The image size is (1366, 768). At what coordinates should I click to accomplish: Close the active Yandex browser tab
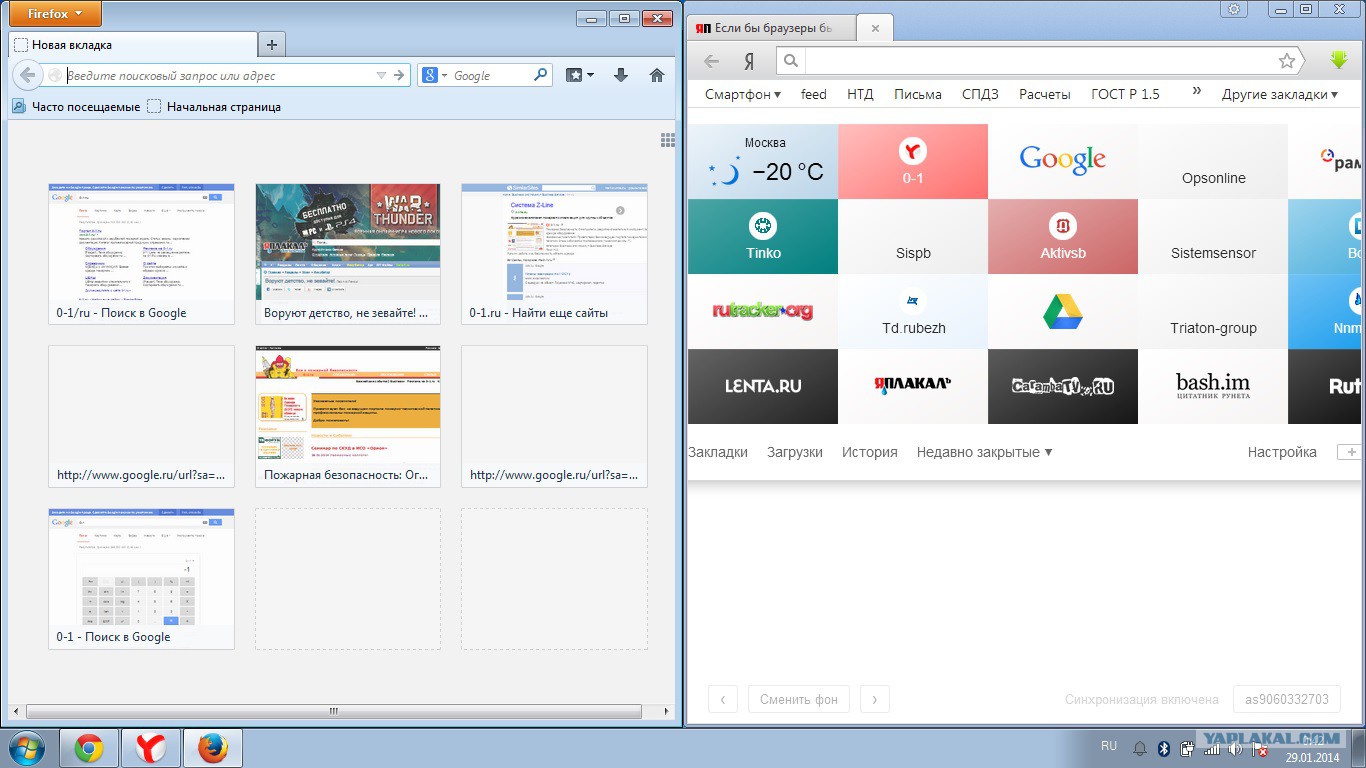pyautogui.click(x=875, y=28)
